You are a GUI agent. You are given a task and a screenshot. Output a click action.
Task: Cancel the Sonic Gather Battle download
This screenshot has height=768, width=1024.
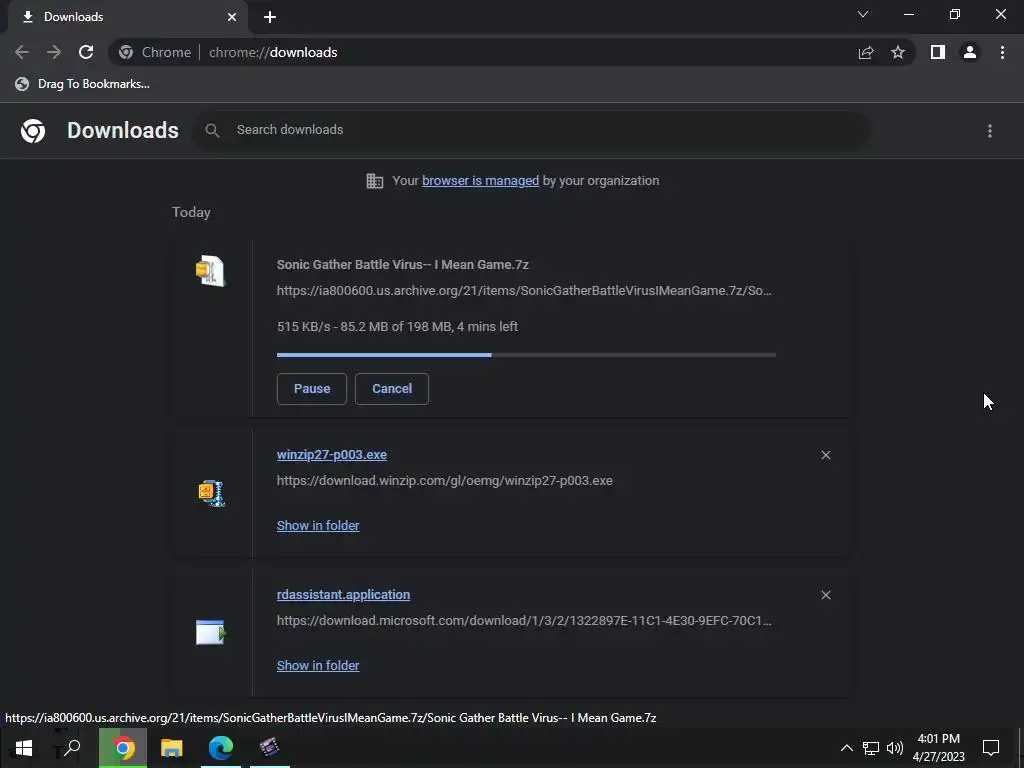pyautogui.click(x=392, y=389)
